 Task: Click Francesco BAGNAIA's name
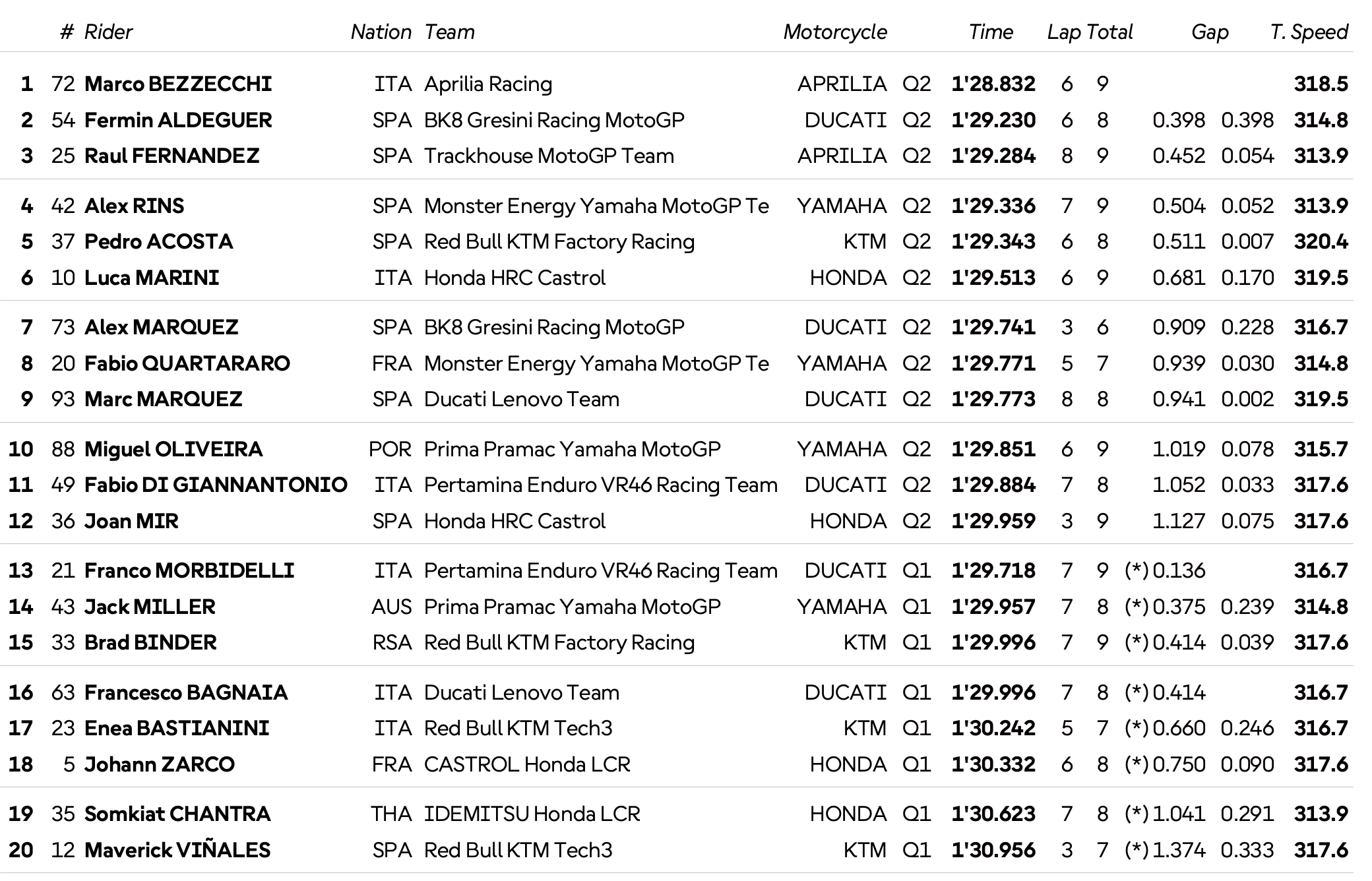pyautogui.click(x=186, y=692)
